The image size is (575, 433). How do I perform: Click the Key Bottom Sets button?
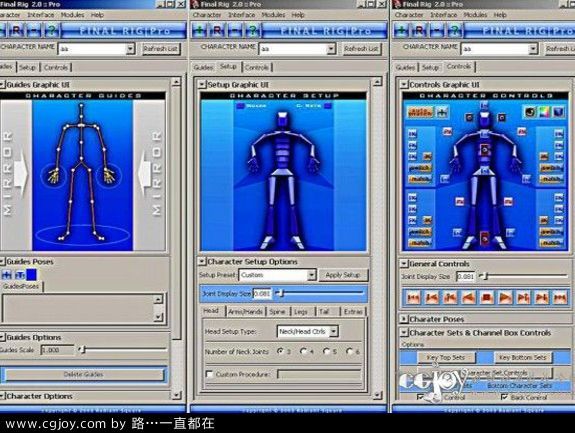[523, 357]
